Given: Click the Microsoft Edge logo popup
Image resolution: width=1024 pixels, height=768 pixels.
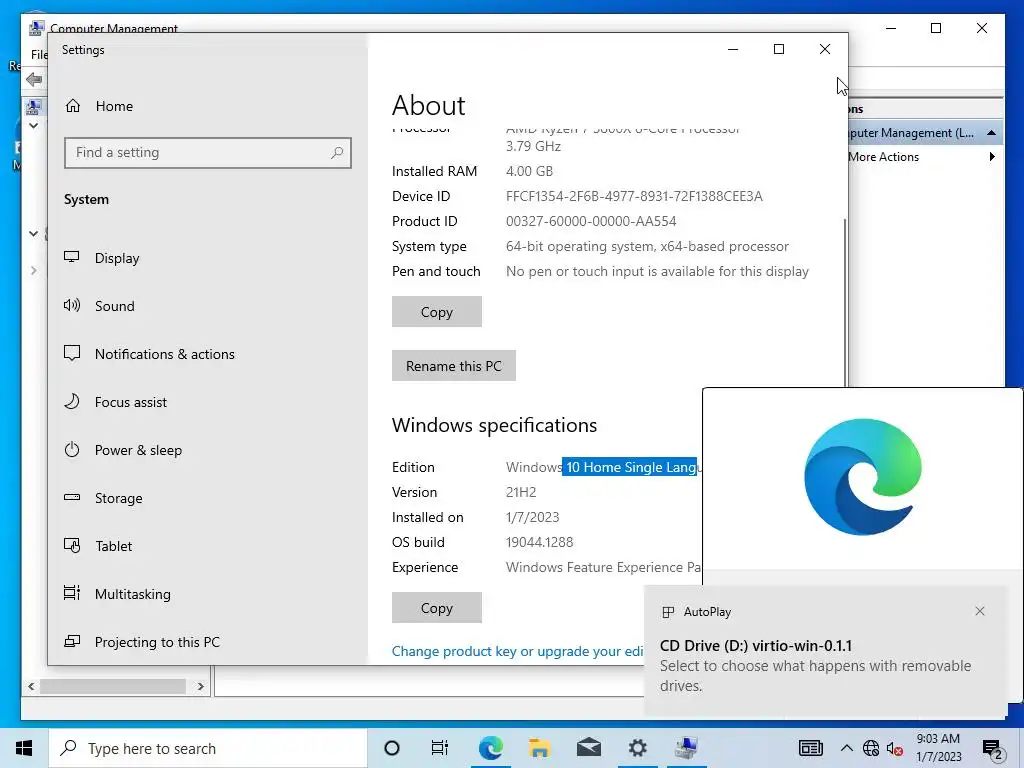Looking at the screenshot, I should pos(863,477).
